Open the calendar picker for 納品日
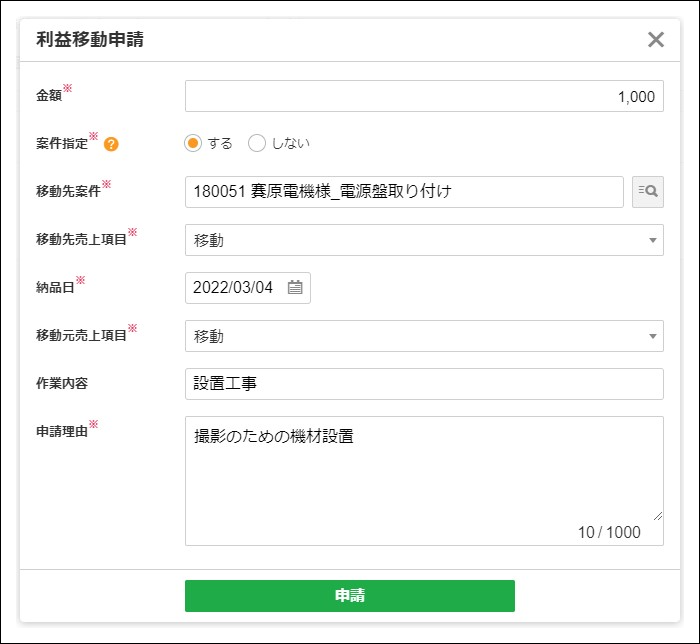The image size is (700, 644). pyautogui.click(x=295, y=288)
